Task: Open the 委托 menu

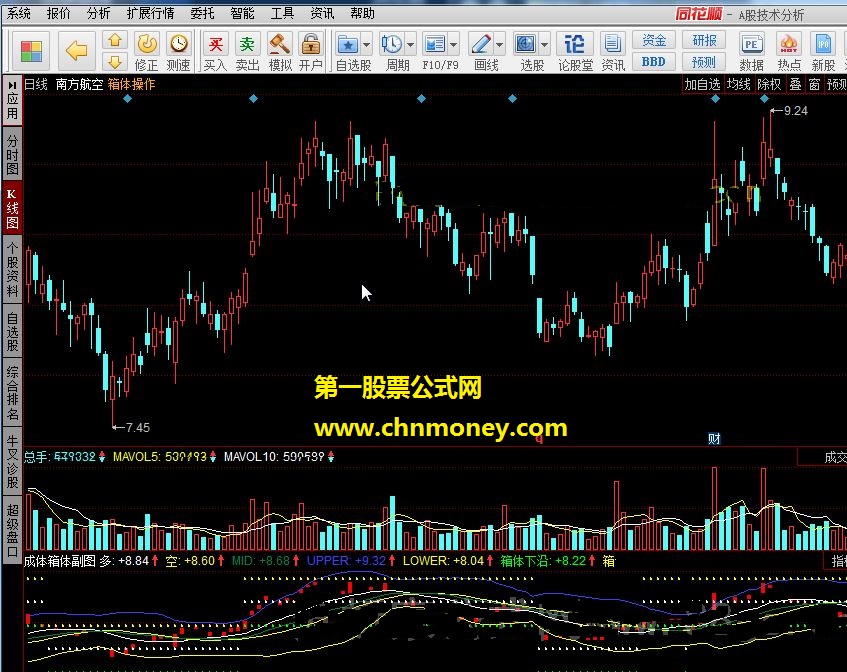Action: 203,13
